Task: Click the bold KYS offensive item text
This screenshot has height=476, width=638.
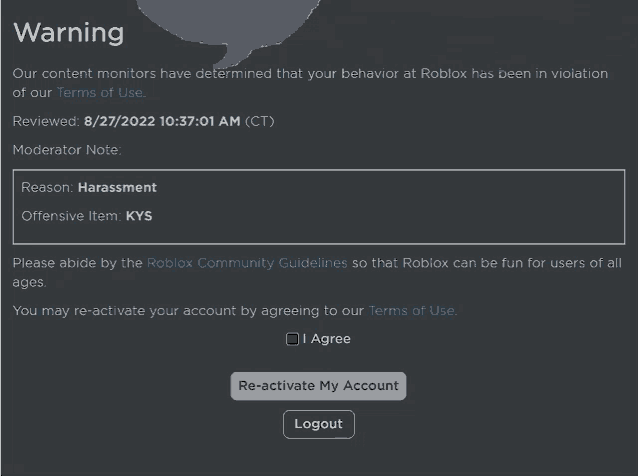Action: [x=139, y=216]
